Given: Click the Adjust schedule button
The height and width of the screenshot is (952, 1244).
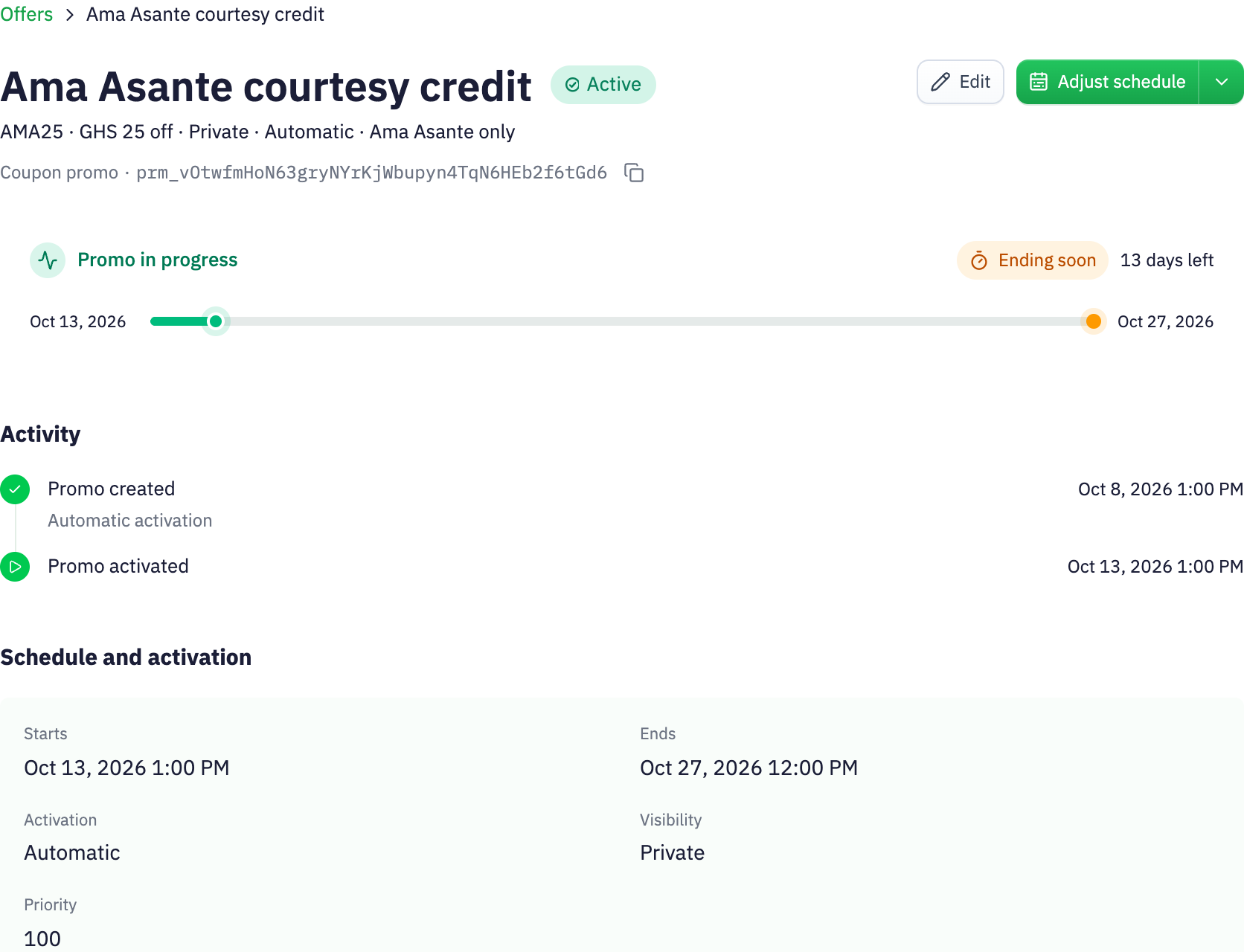Looking at the screenshot, I should [x=1108, y=82].
